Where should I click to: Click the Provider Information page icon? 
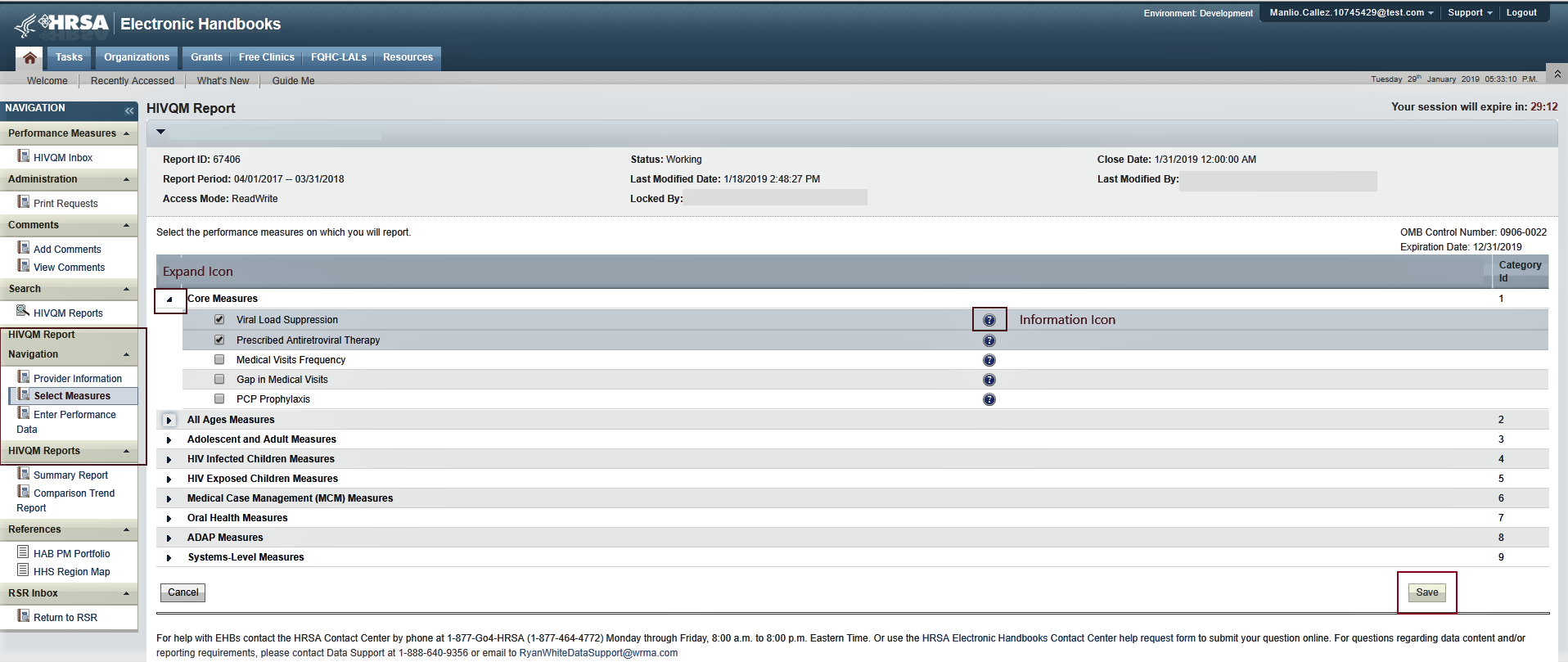[x=24, y=377]
